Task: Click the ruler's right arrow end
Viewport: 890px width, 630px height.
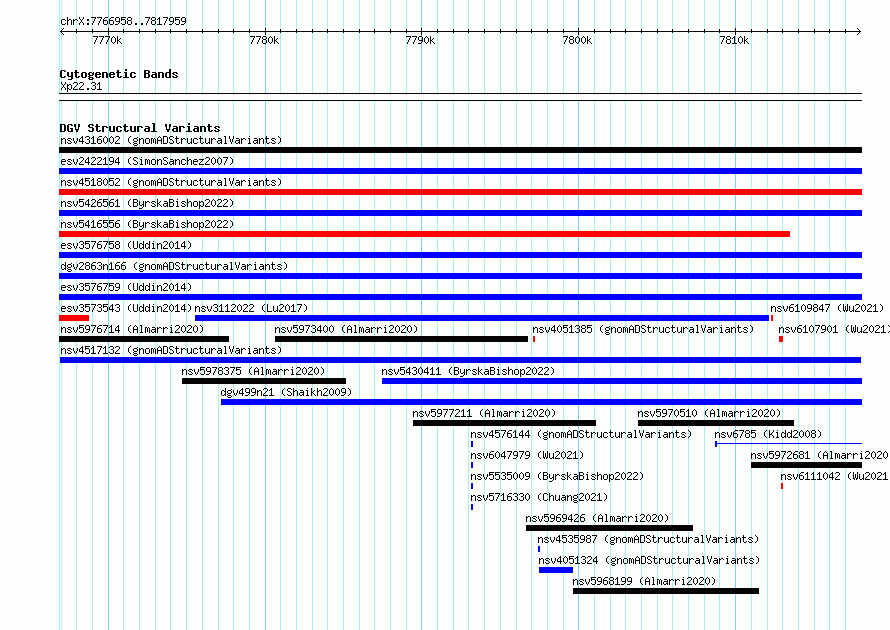Action: coord(859,32)
